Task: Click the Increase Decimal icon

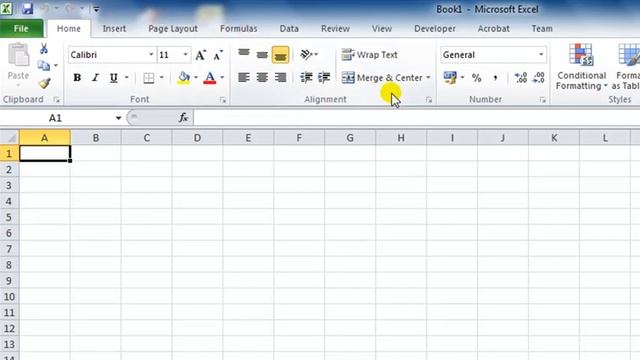Action: (x=521, y=78)
